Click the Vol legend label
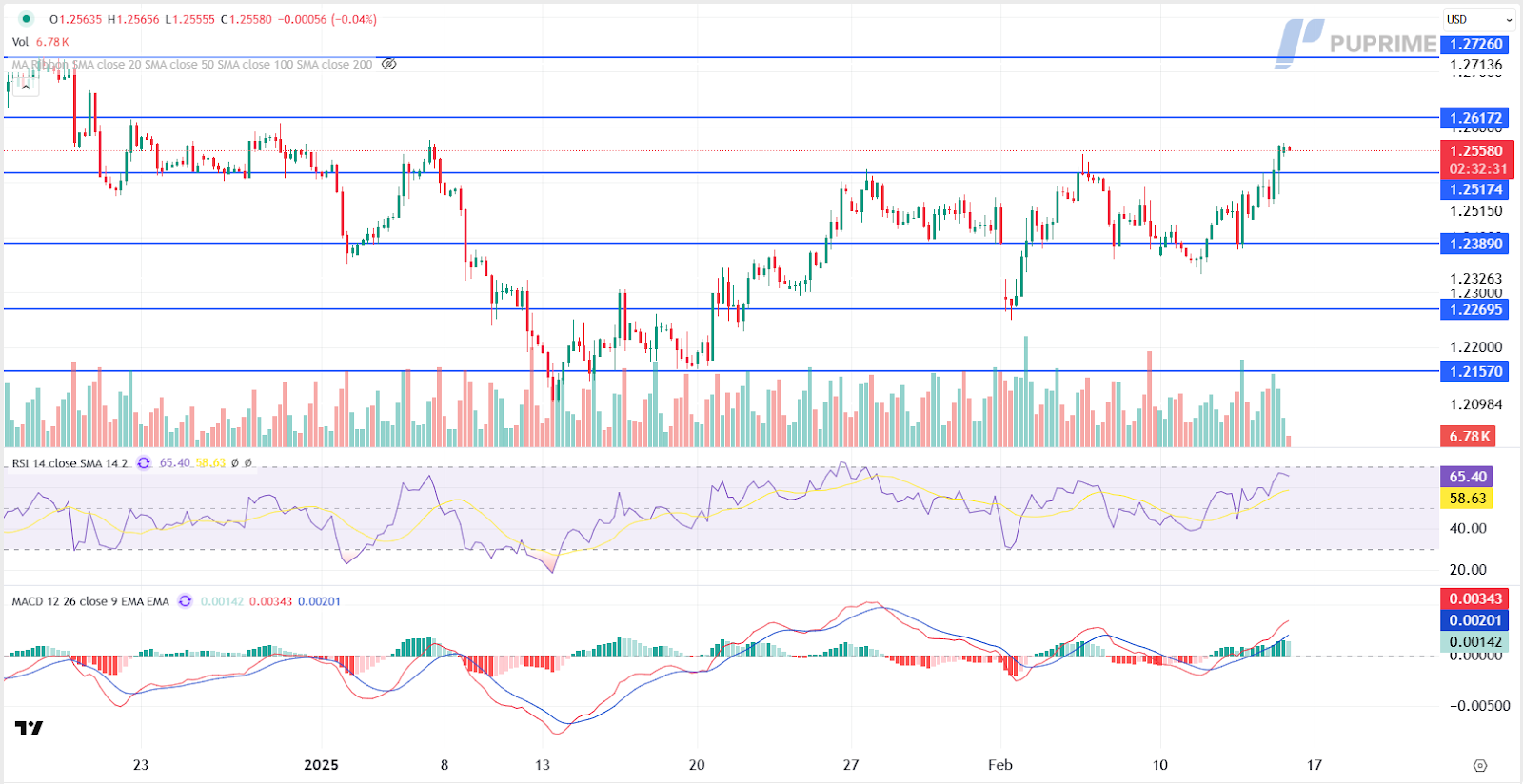The height and width of the screenshot is (784, 1523). [x=20, y=42]
